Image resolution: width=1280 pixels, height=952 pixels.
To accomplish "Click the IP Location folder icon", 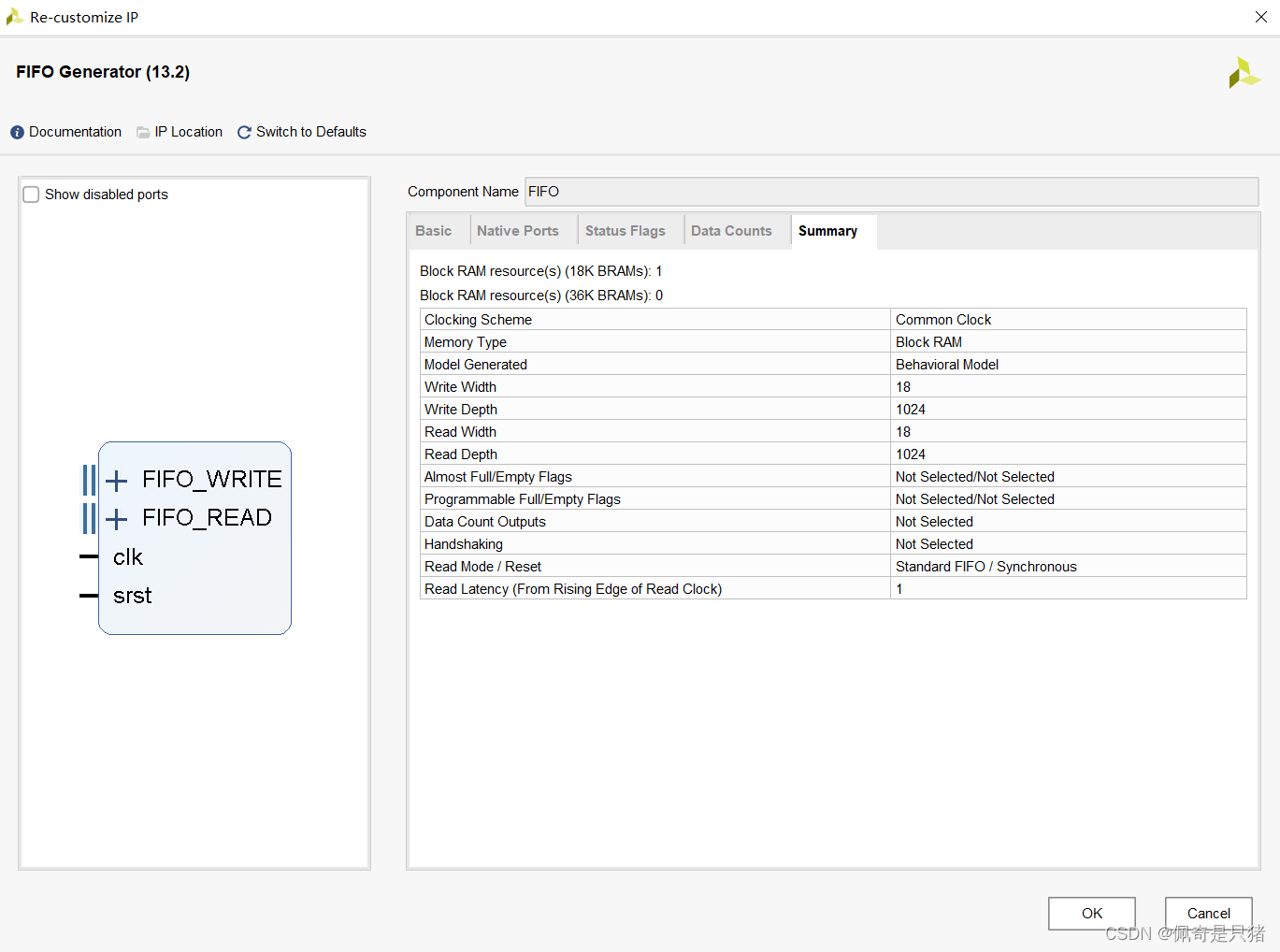I will [x=143, y=133].
